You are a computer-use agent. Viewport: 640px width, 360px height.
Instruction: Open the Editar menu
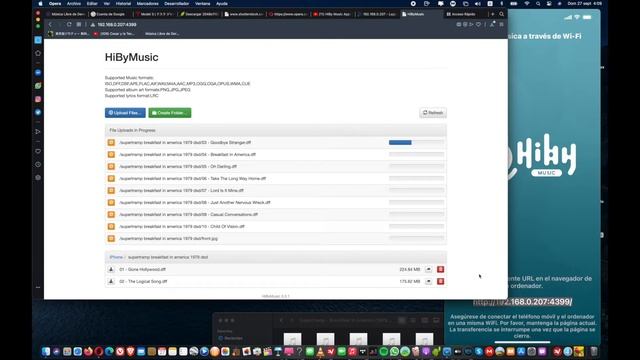[x=92, y=4]
